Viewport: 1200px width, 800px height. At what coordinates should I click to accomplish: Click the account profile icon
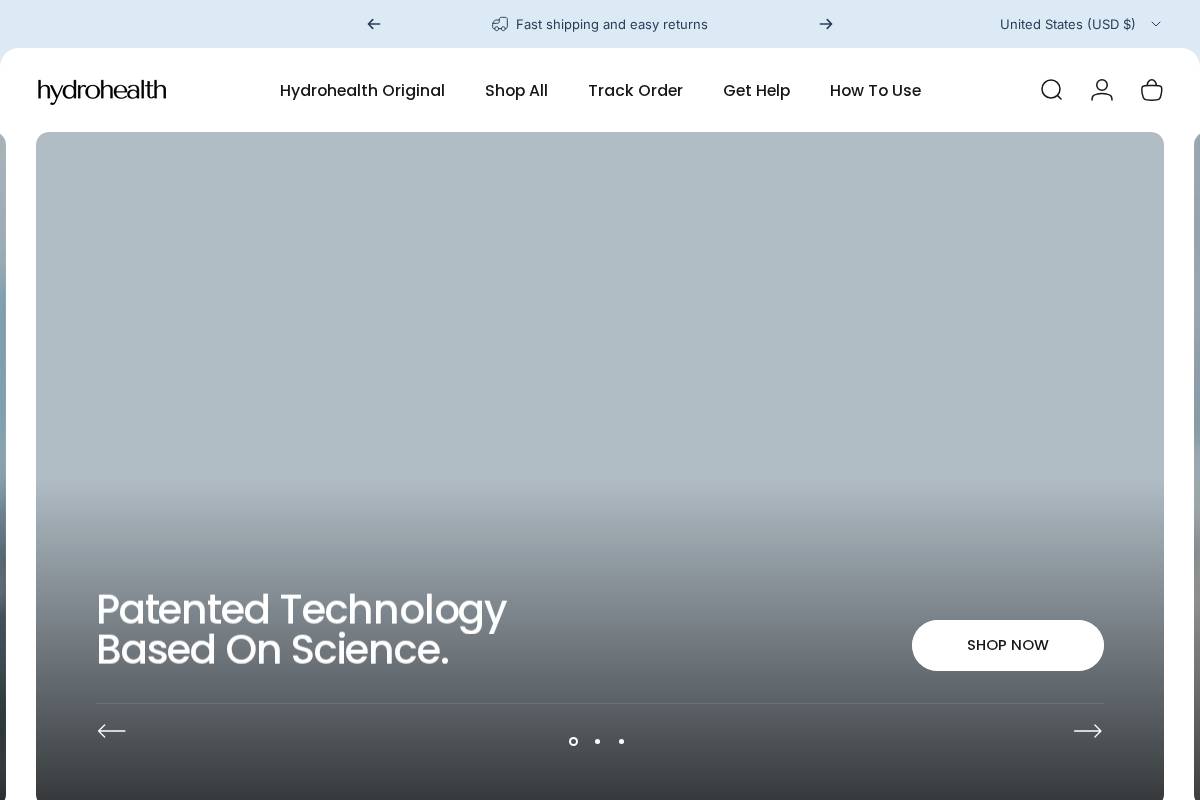coord(1102,90)
